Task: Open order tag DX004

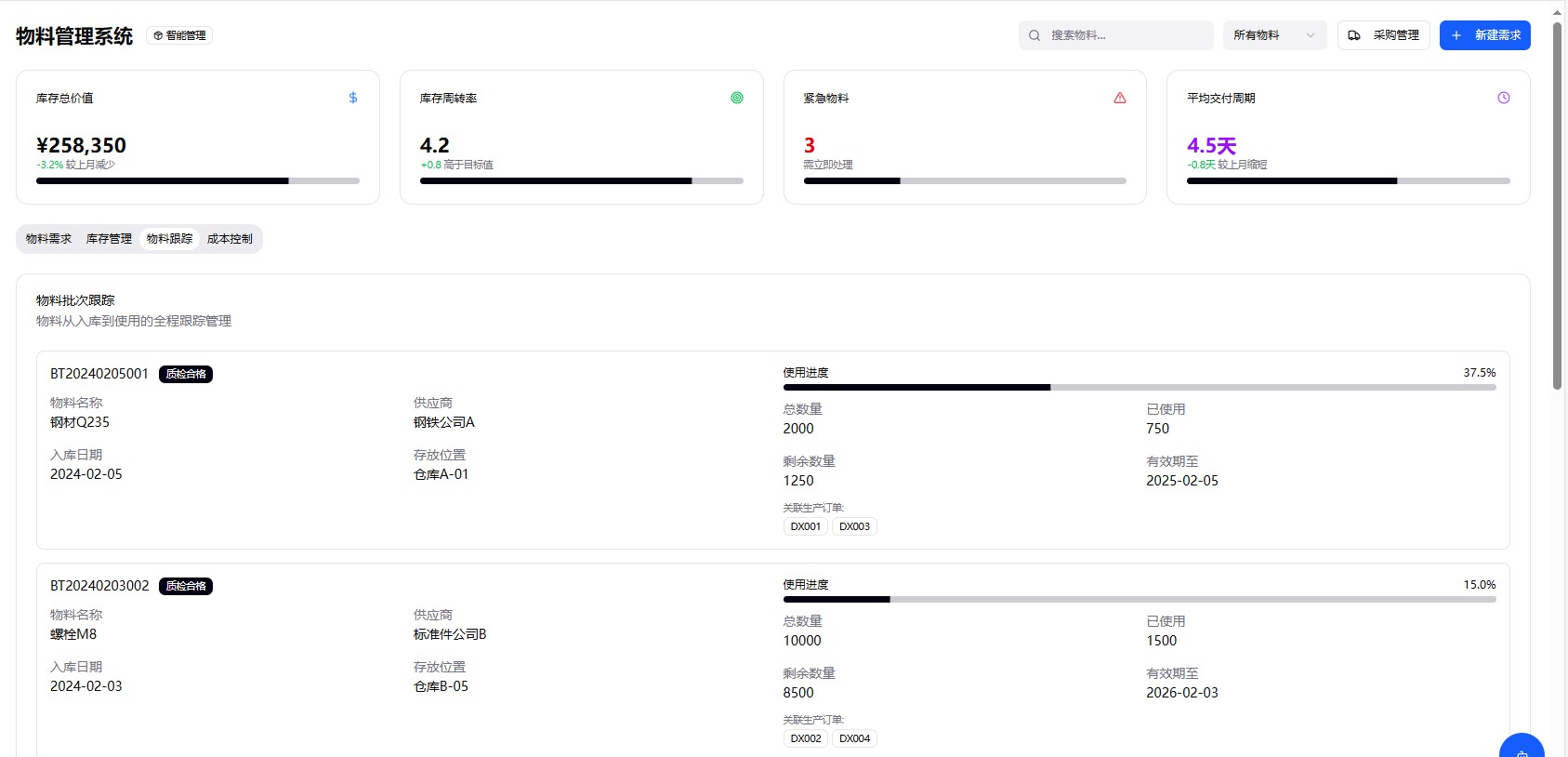Action: tap(854, 738)
